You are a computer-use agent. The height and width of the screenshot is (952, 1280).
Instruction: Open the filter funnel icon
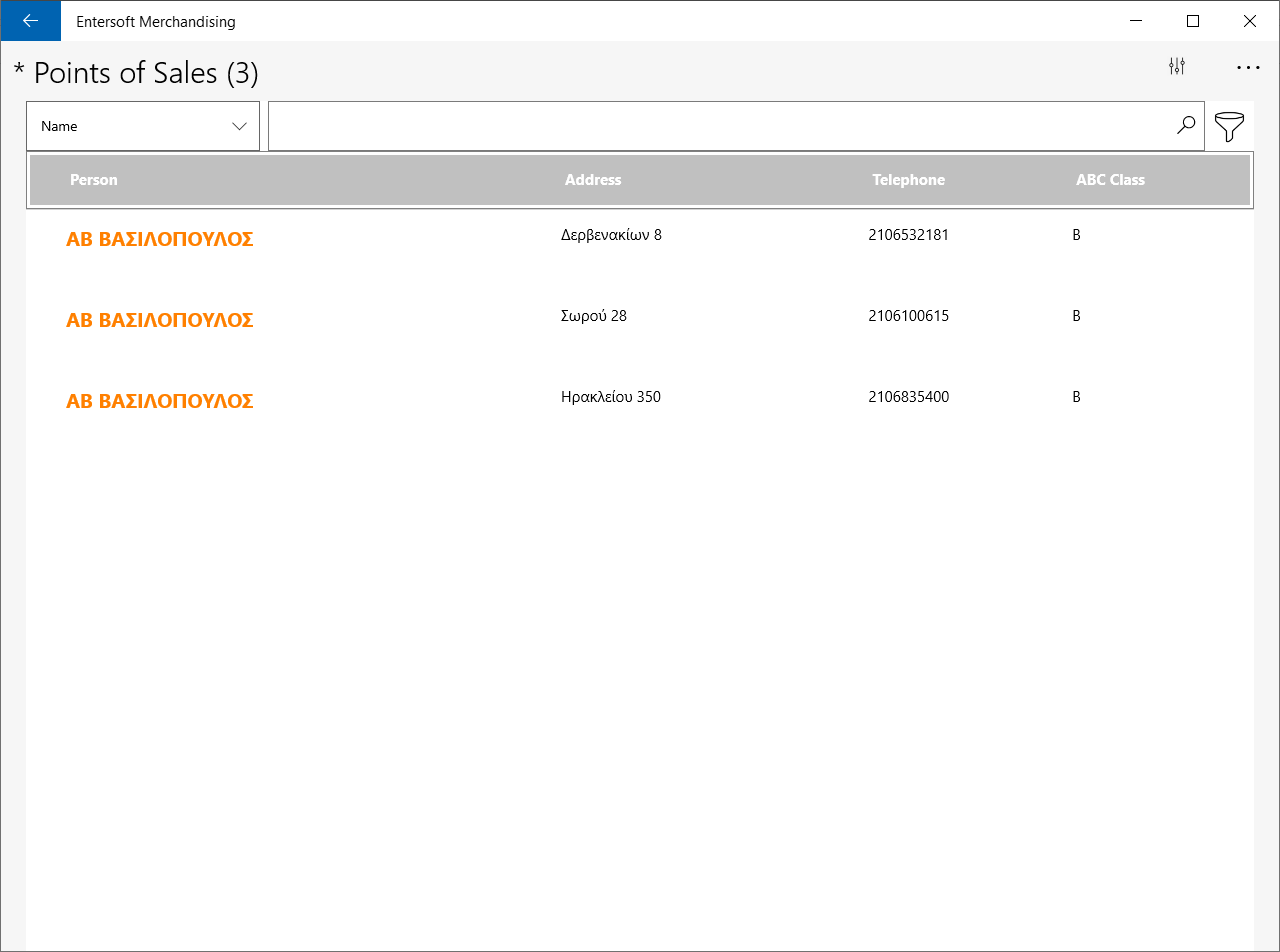point(1229,127)
